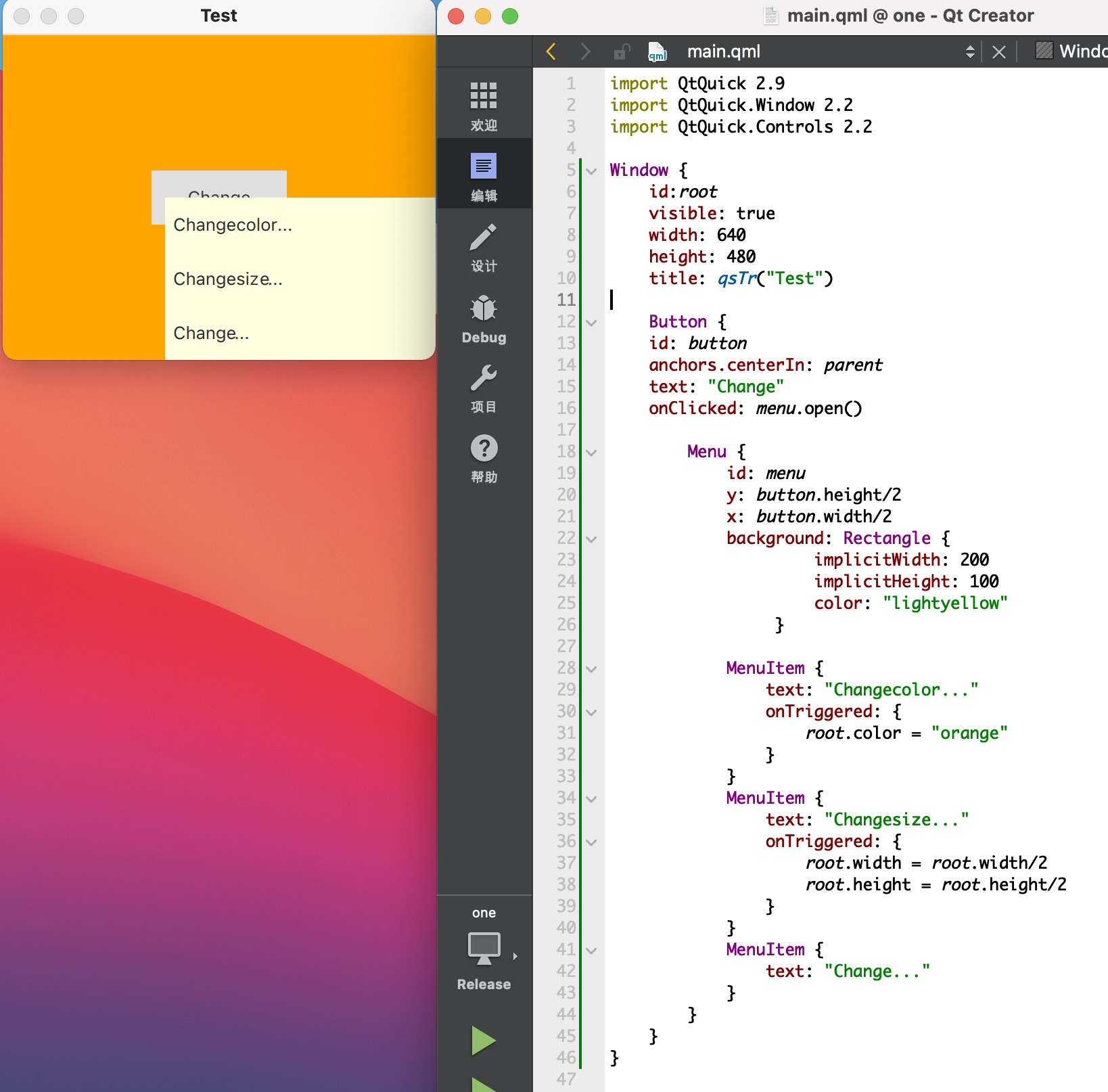
Task: Click the Release kit label
Action: pyautogui.click(x=483, y=984)
